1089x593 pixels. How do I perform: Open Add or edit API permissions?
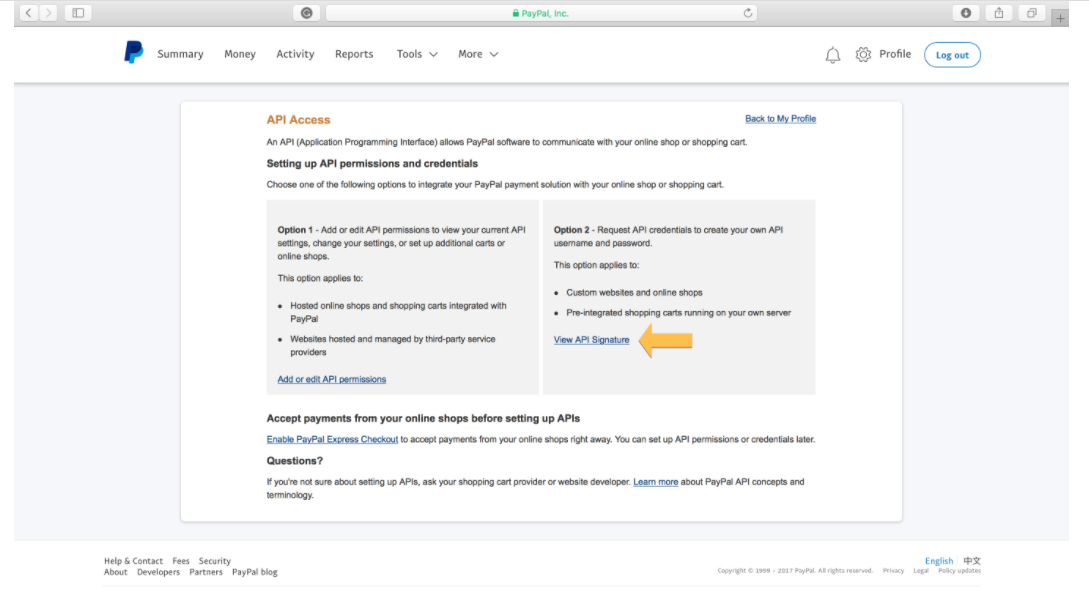(331, 379)
